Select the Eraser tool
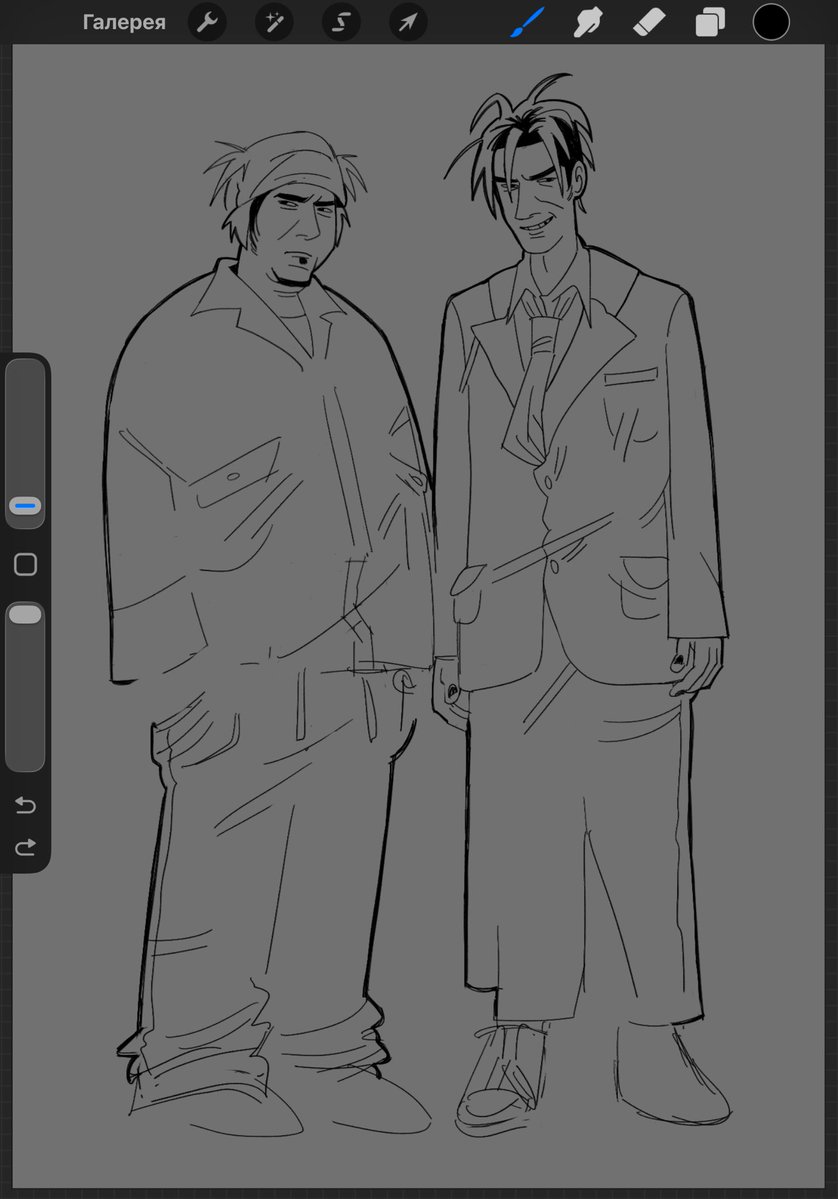Screen dimensions: 838x1199 pyautogui.click(x=649, y=22)
